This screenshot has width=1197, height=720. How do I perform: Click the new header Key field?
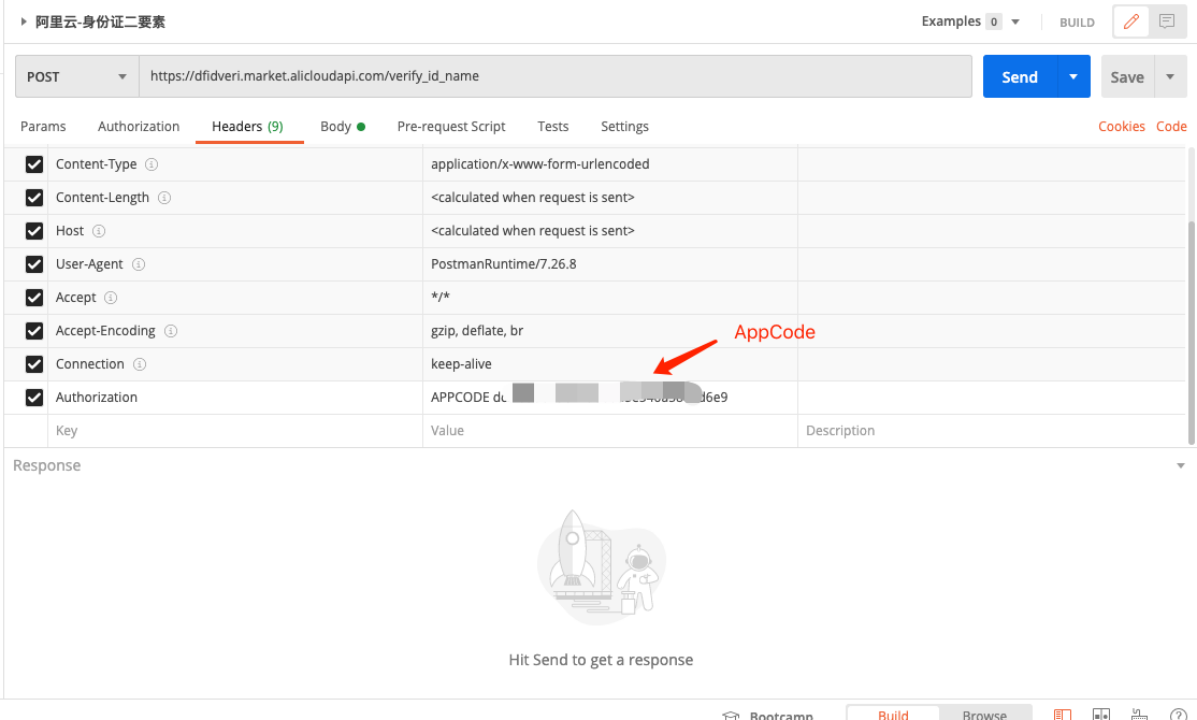235,431
